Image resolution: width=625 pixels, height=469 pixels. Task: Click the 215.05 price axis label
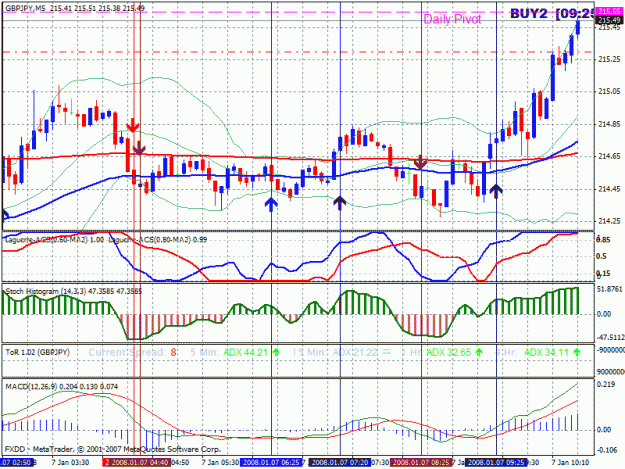click(x=609, y=91)
